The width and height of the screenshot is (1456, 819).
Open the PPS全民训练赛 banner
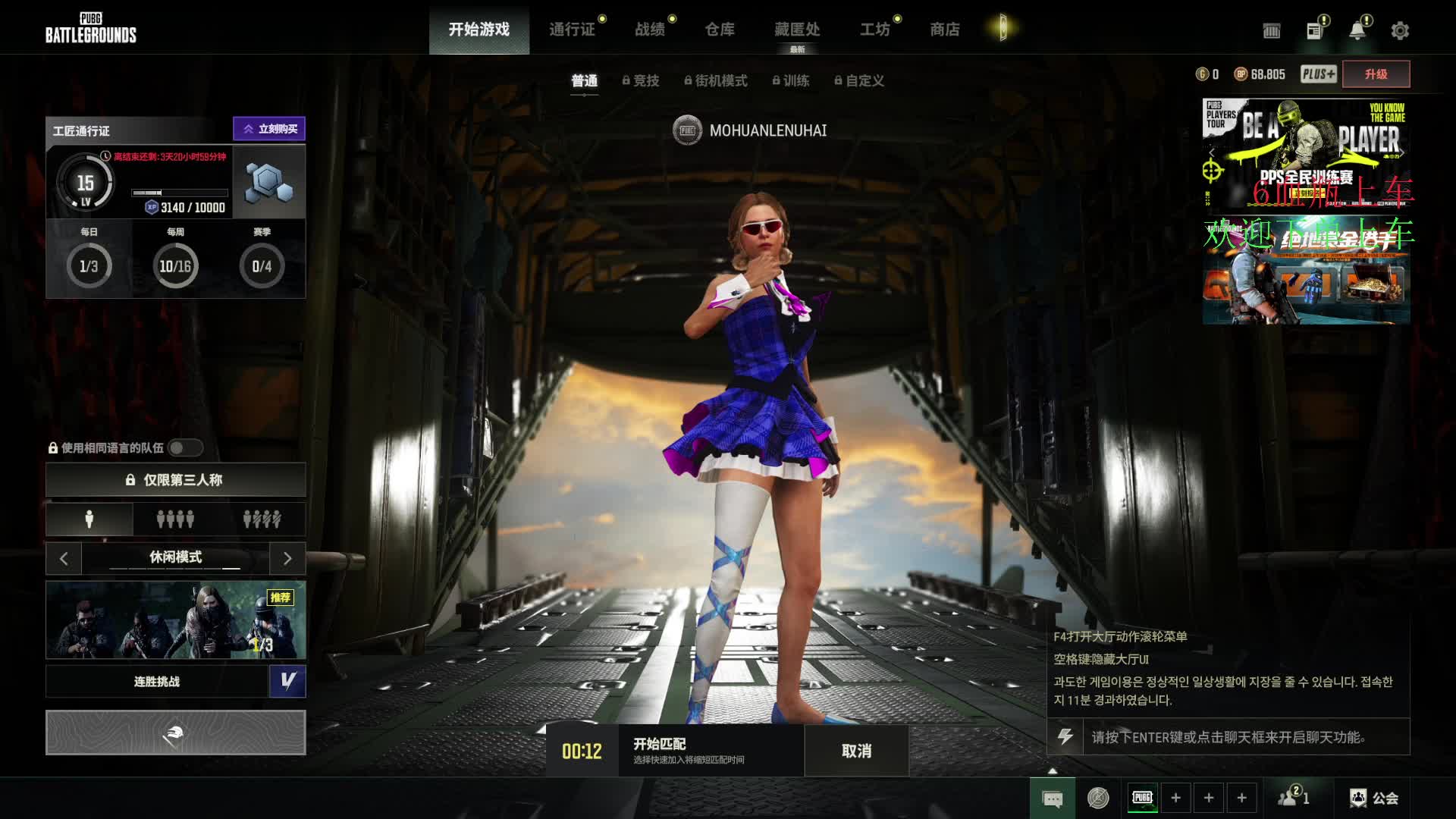point(1306,153)
